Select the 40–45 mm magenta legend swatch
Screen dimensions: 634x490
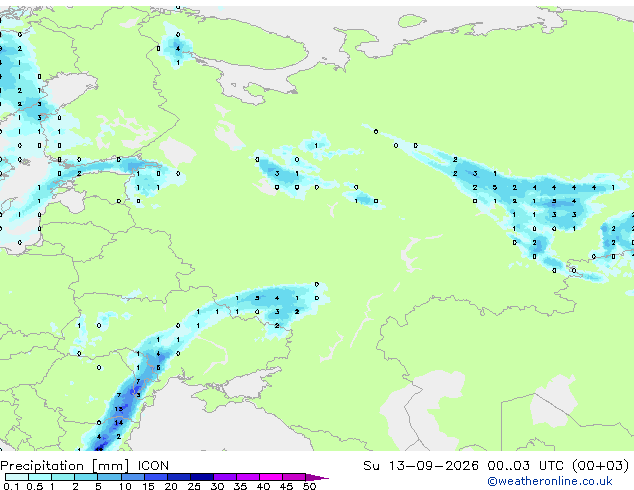271,477
